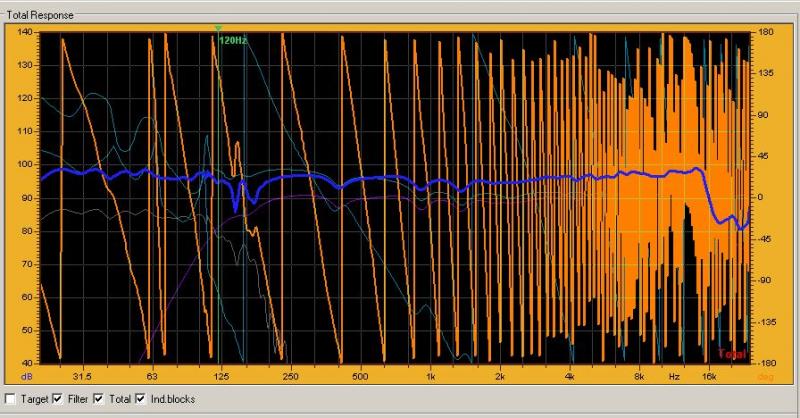Toggle the Total curve checkbox
The image size is (800, 418).
coord(98,399)
